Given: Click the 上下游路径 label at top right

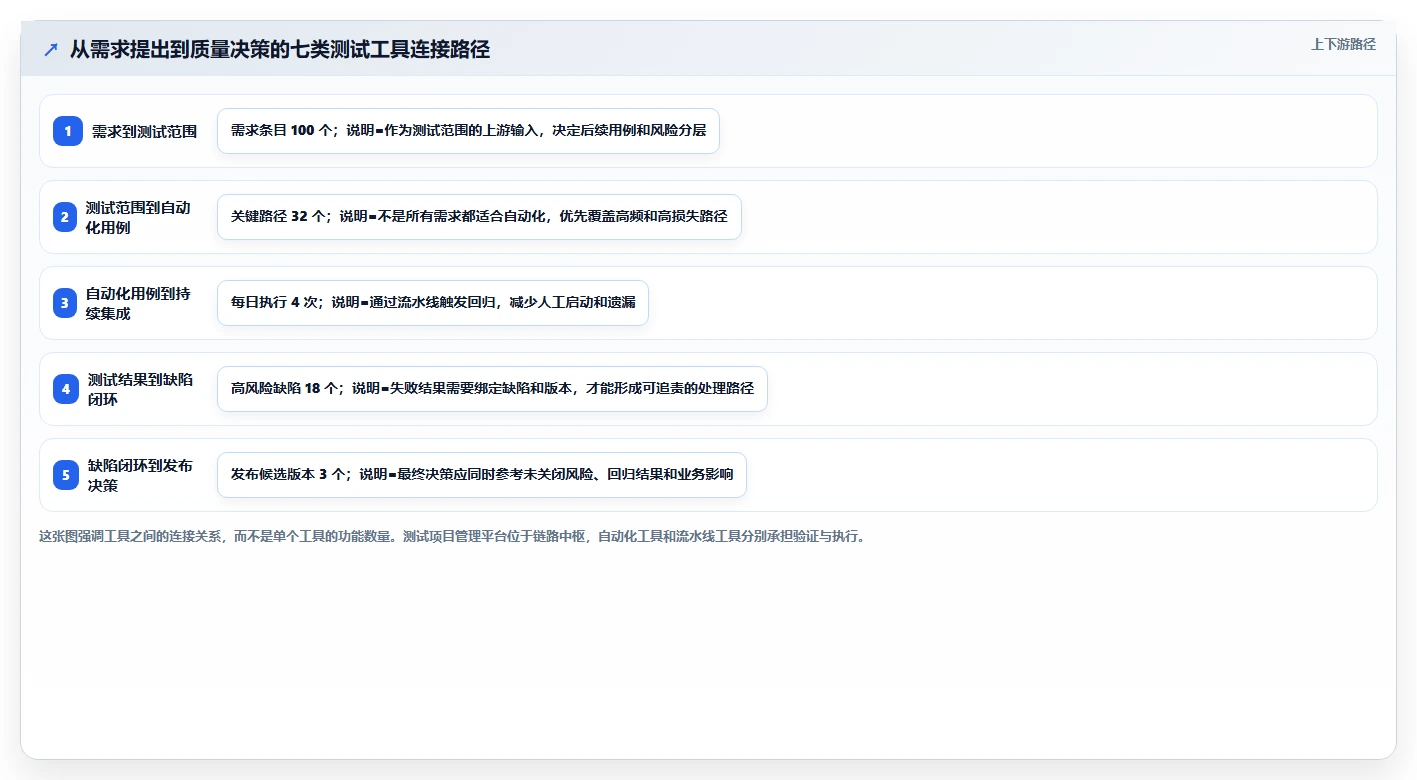Looking at the screenshot, I should point(1343,44).
